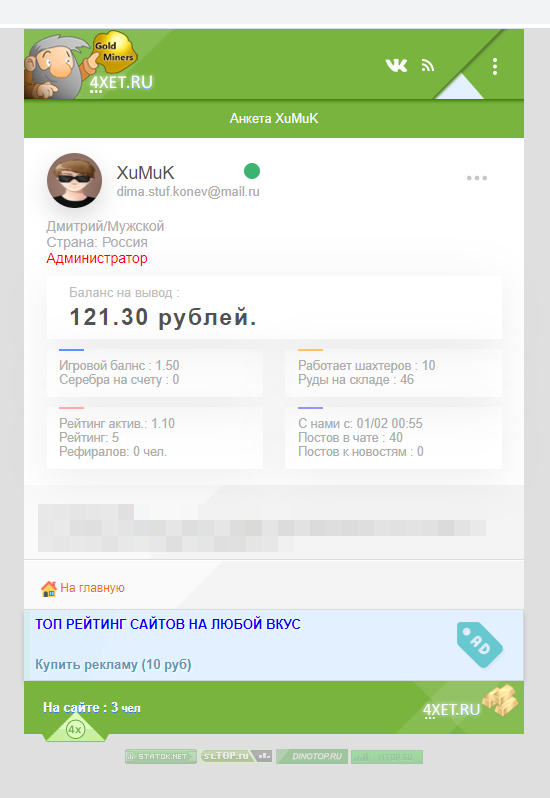Screen dimensions: 550x798
Task: Open the VK social page icon
Action: (x=396, y=65)
